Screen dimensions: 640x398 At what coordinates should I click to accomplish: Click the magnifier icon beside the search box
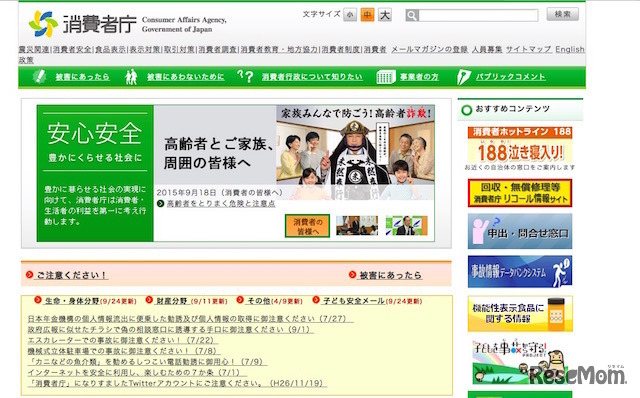[x=412, y=16]
